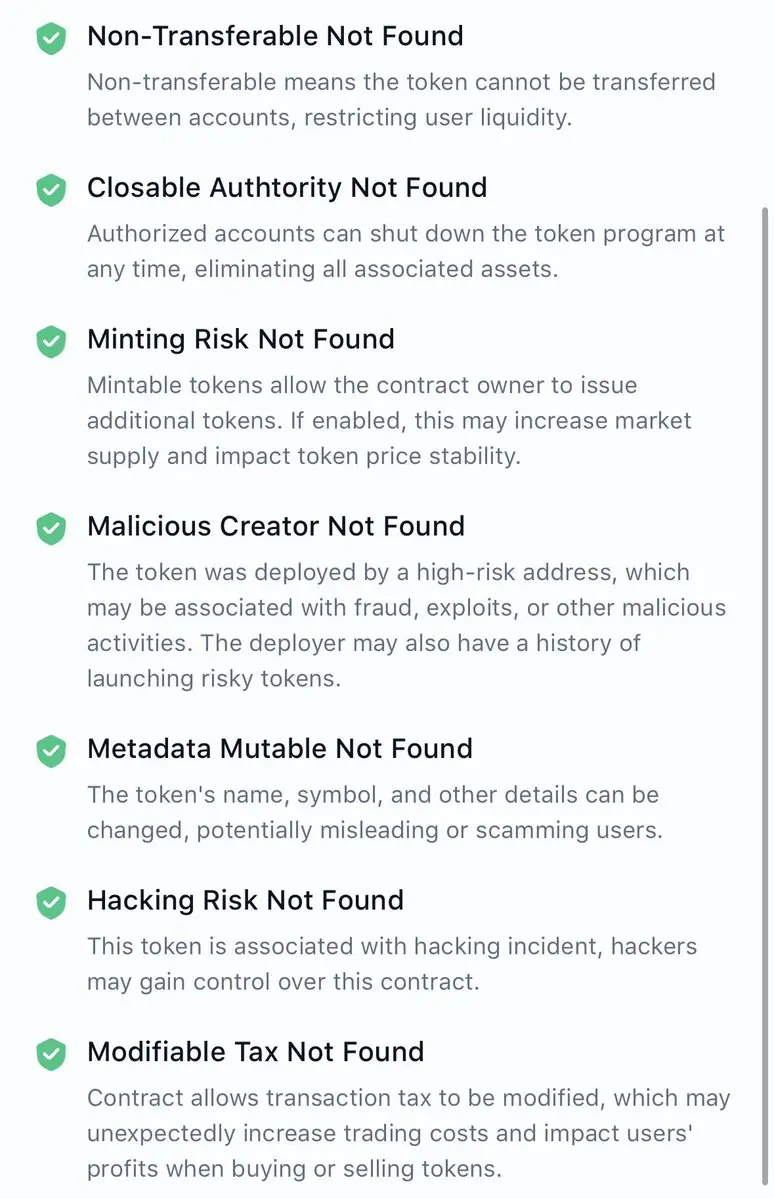
Task: Click the transaction tax description paragraph
Action: pos(408,1133)
